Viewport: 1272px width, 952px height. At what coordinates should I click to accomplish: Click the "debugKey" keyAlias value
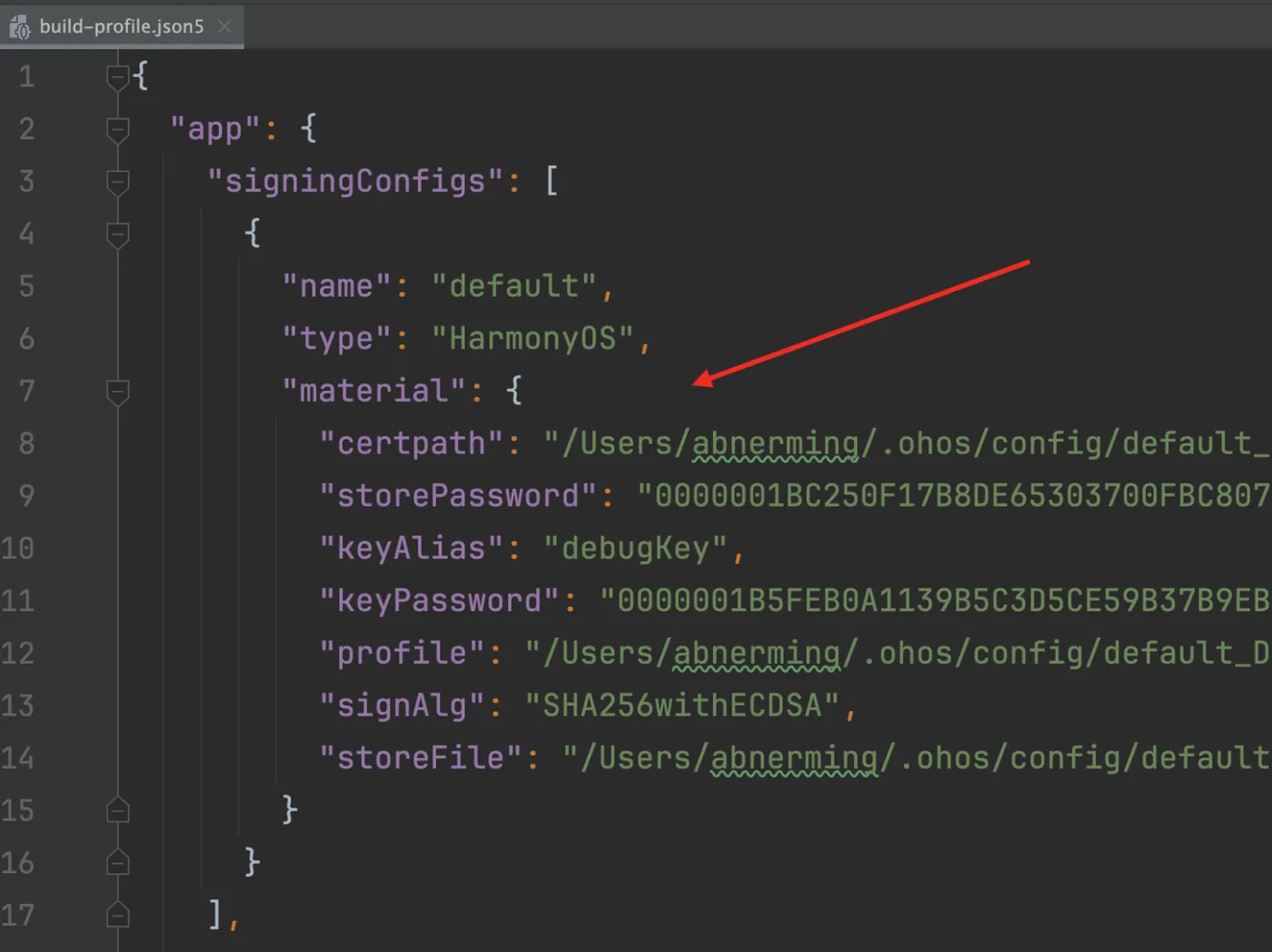coord(636,549)
